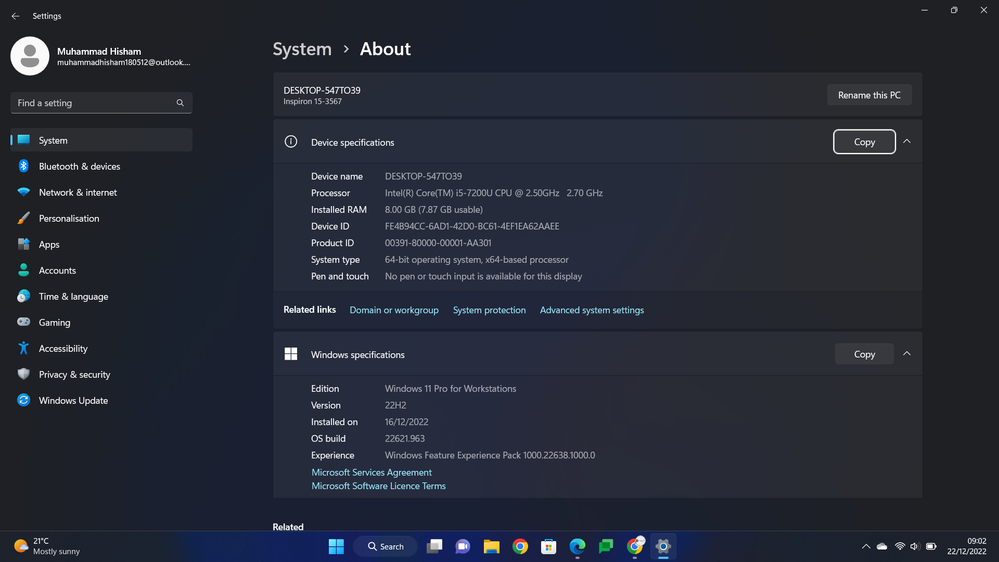Viewport: 999px width, 562px height.
Task: Click the volume speaker tray icon
Action: pyautogui.click(x=915, y=547)
